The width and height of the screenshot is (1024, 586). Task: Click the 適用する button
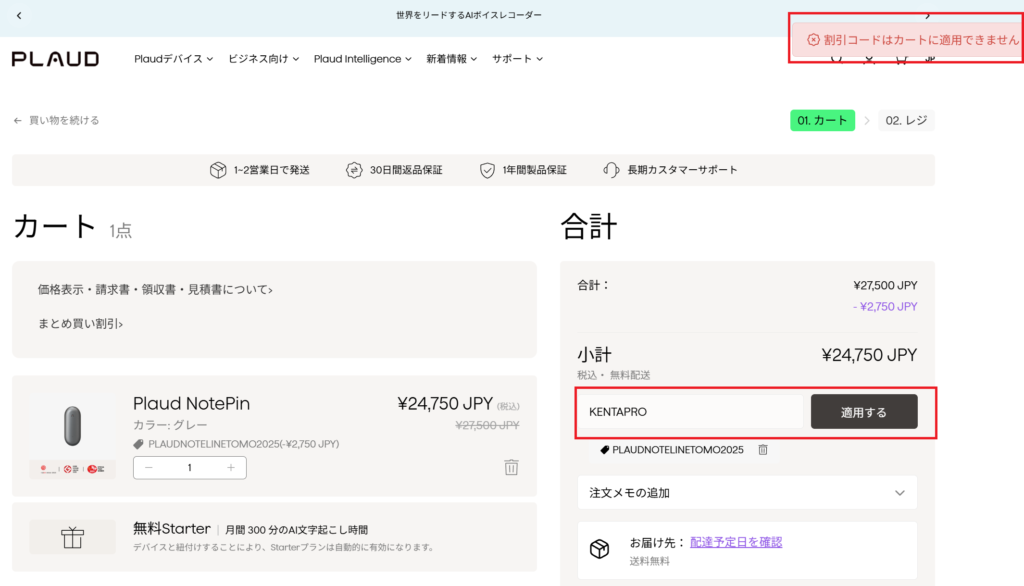click(864, 412)
